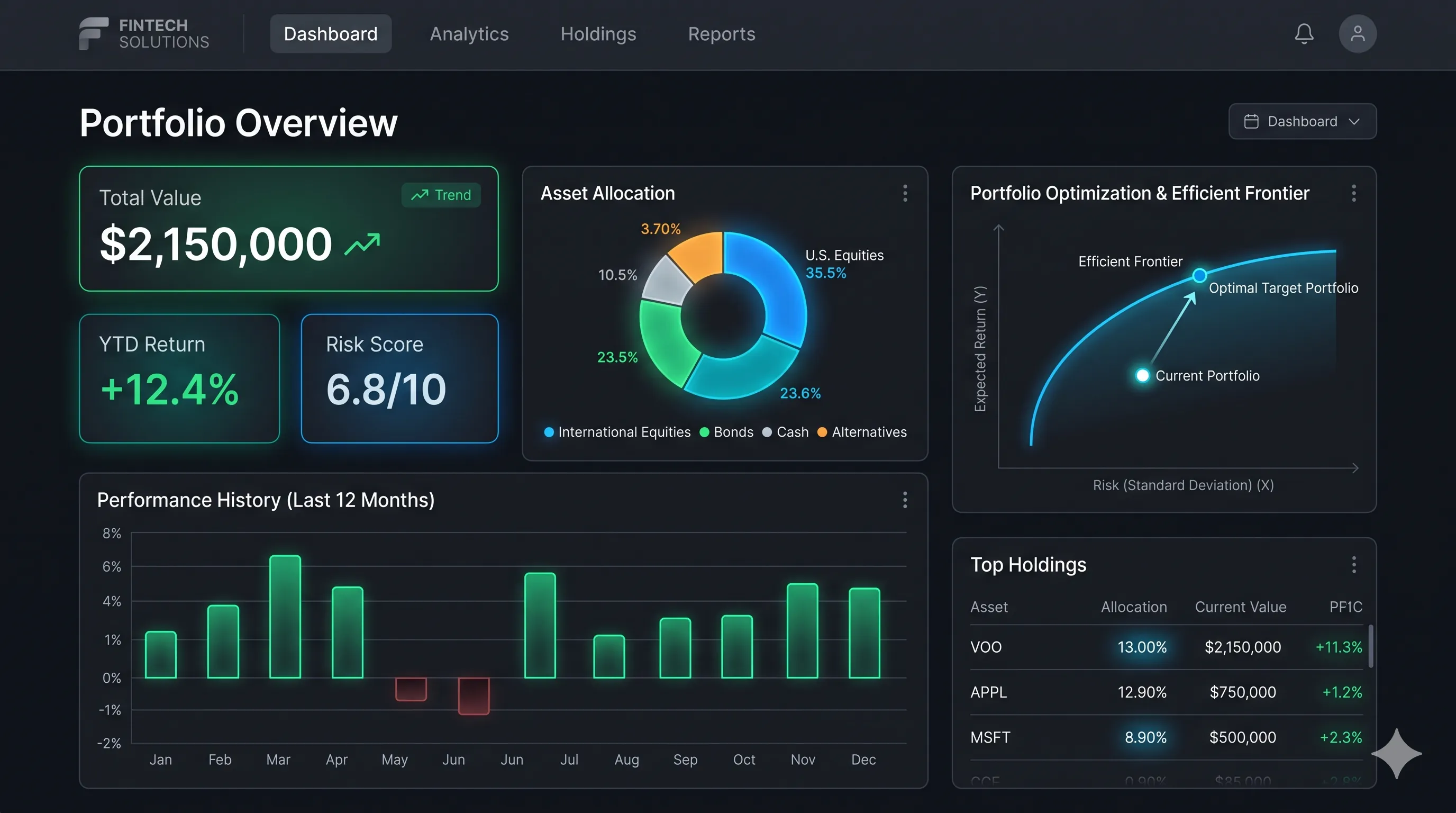The width and height of the screenshot is (1456, 813).
Task: Click the sparkle assistant icon
Action: 1397,753
